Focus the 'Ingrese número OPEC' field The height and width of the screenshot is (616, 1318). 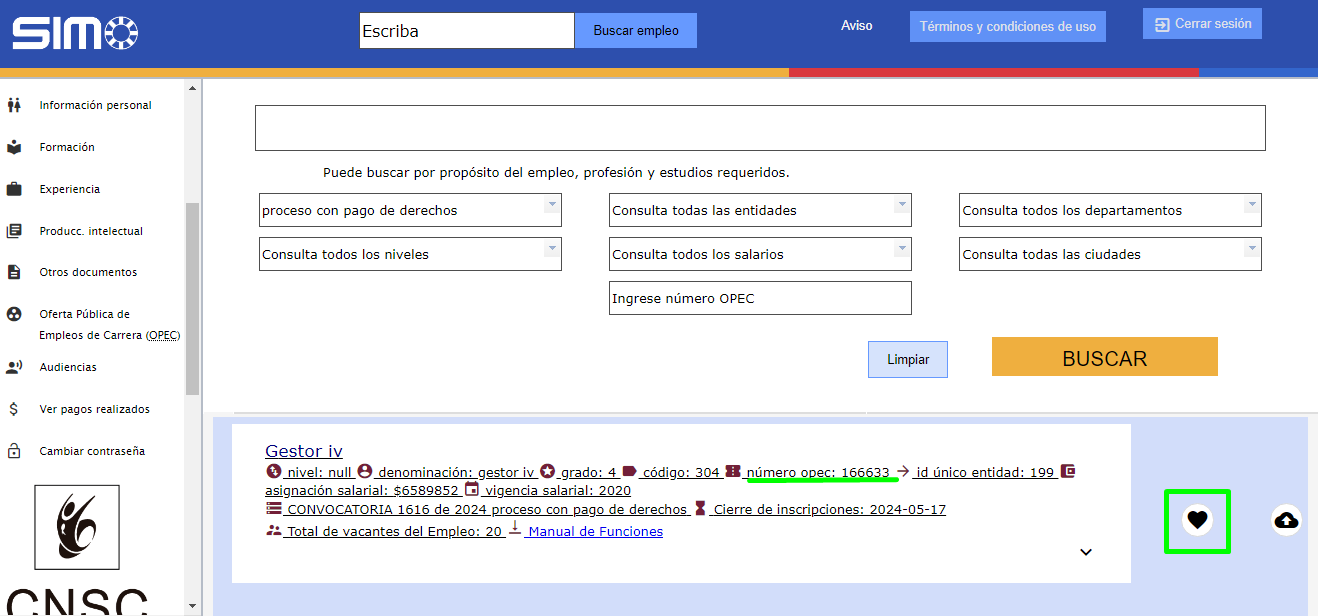[x=760, y=298]
